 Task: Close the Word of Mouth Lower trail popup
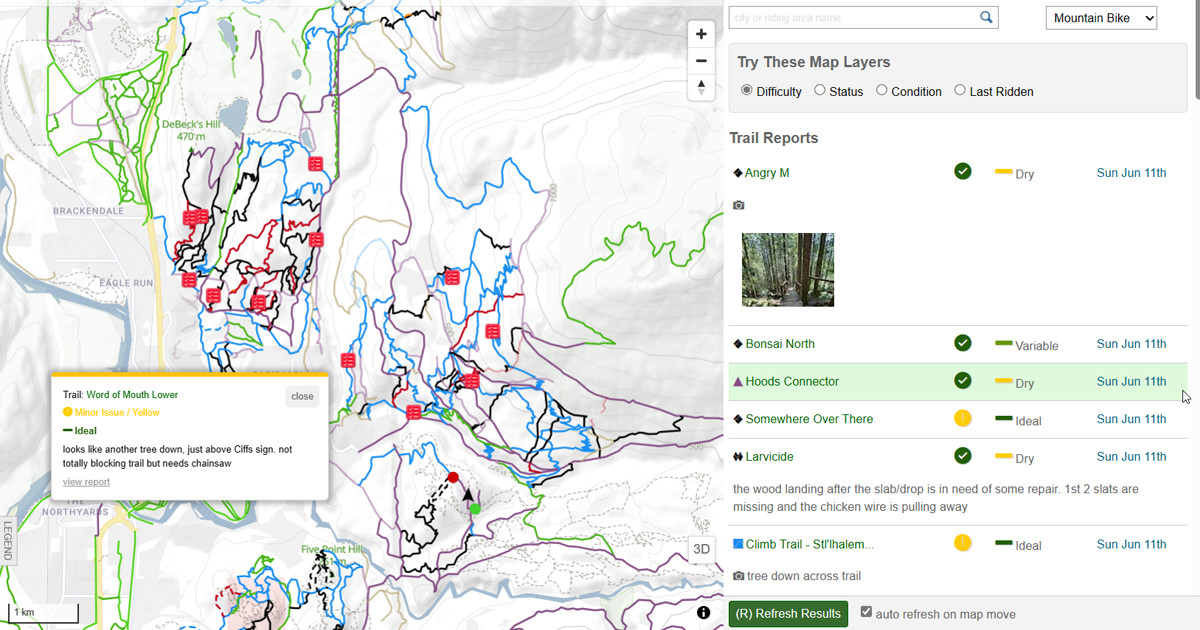[302, 396]
